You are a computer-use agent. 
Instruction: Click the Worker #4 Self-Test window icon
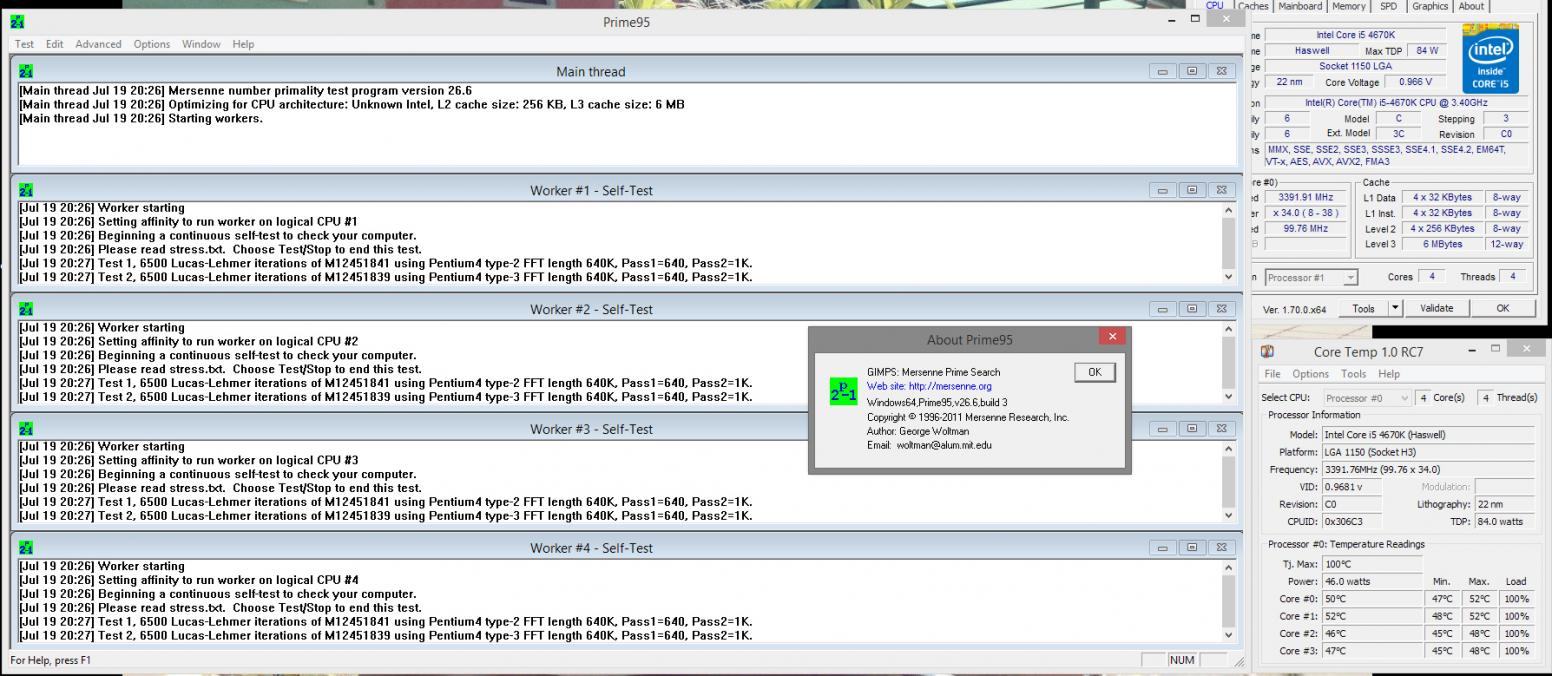click(x=26, y=547)
